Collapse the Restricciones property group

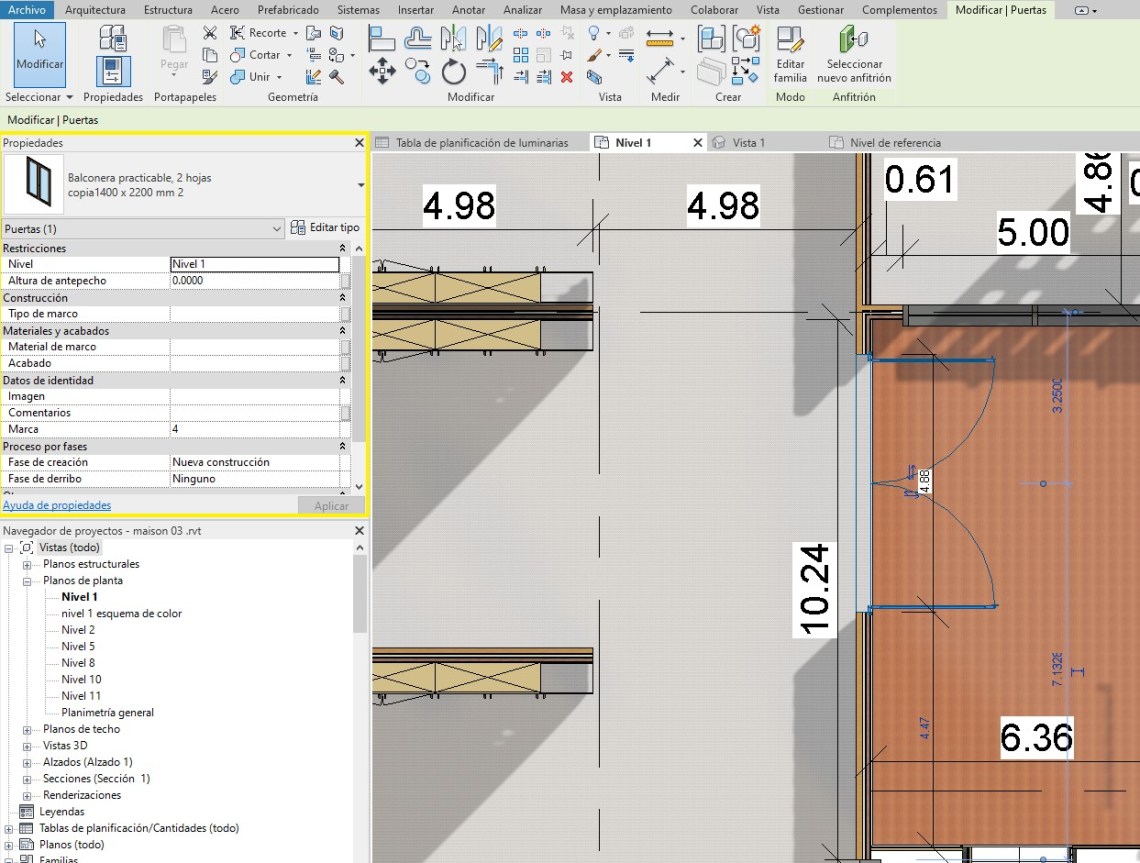pyautogui.click(x=343, y=248)
